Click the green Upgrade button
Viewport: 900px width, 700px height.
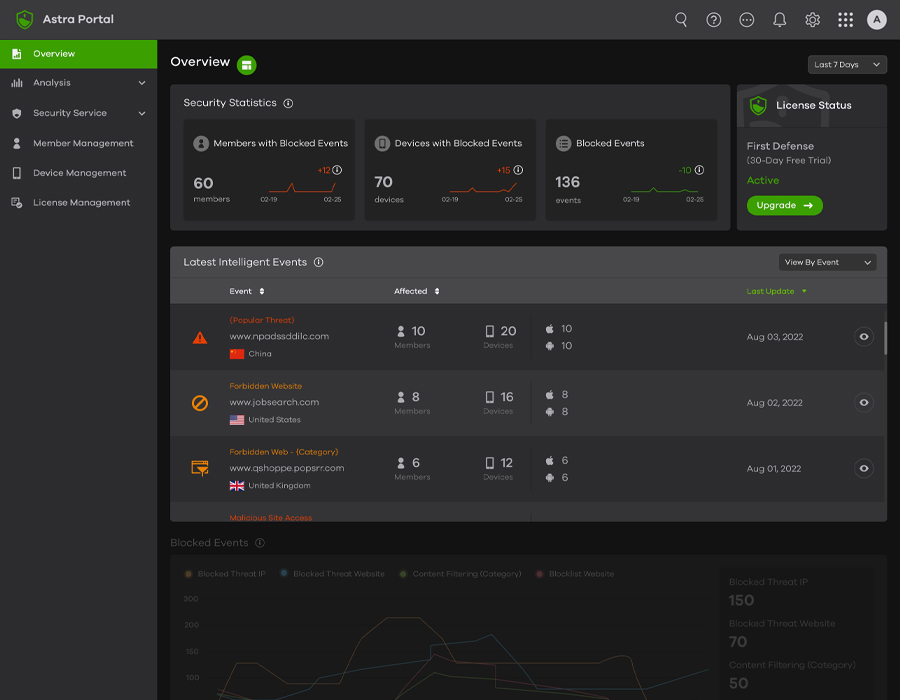(784, 206)
